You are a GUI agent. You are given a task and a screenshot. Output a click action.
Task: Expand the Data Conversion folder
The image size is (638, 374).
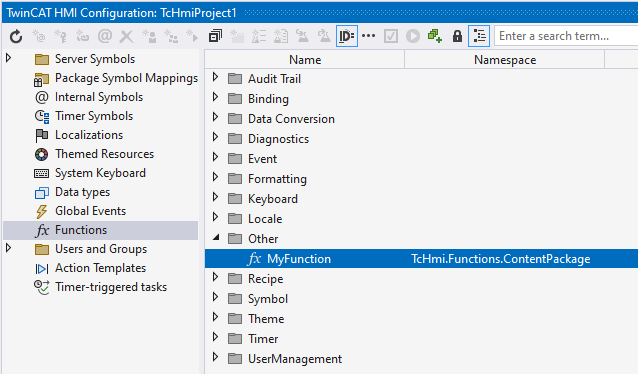216,117
